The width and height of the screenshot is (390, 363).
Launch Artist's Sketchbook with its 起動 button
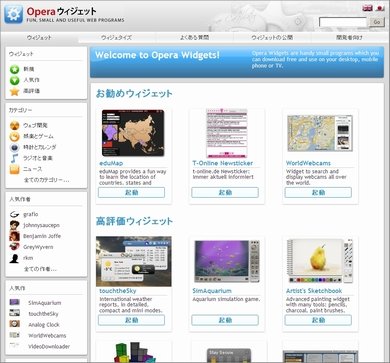[x=318, y=320]
